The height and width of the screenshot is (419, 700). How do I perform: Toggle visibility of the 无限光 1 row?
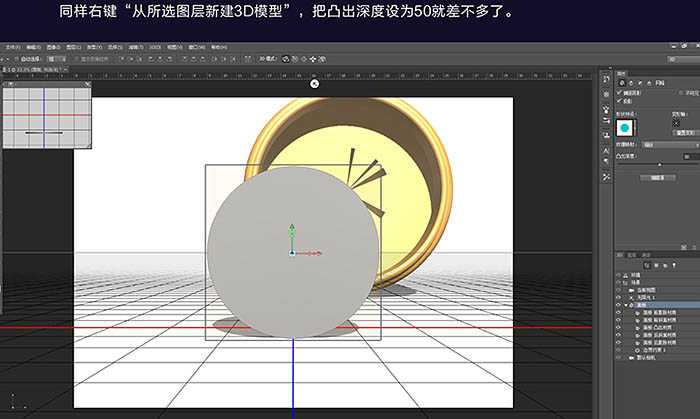pyautogui.click(x=619, y=297)
